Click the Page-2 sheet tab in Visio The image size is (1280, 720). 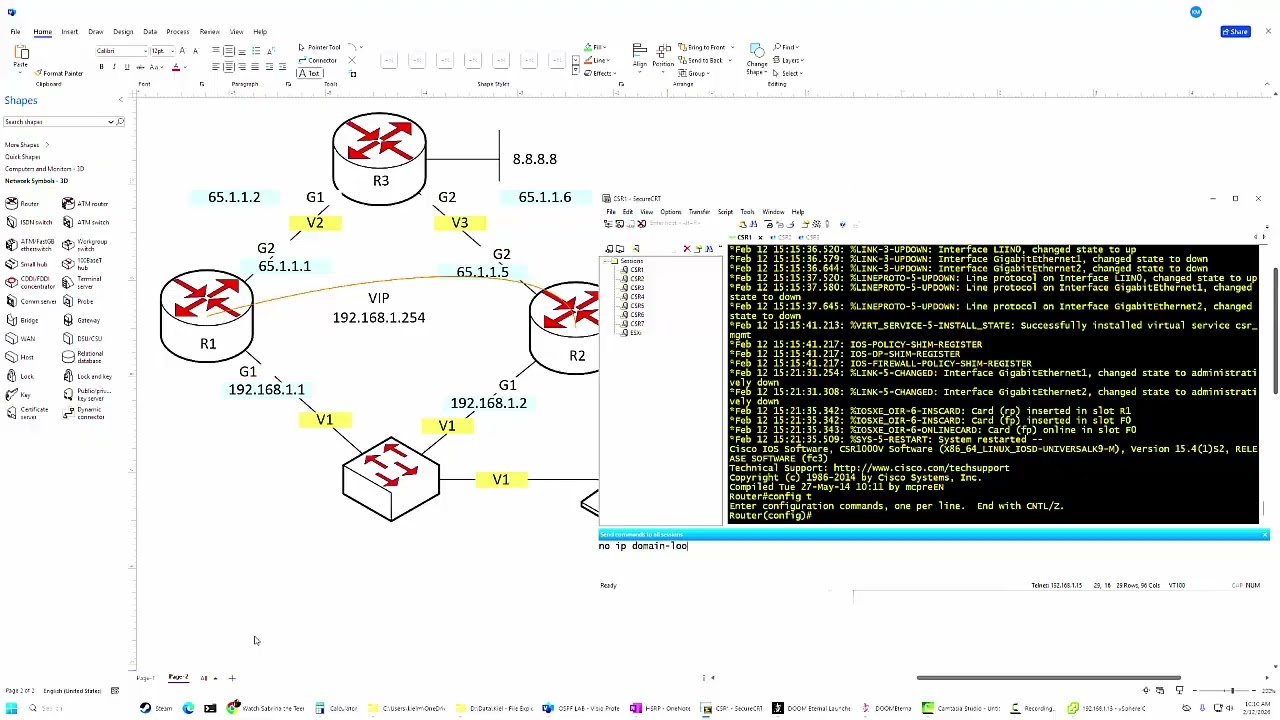click(178, 678)
